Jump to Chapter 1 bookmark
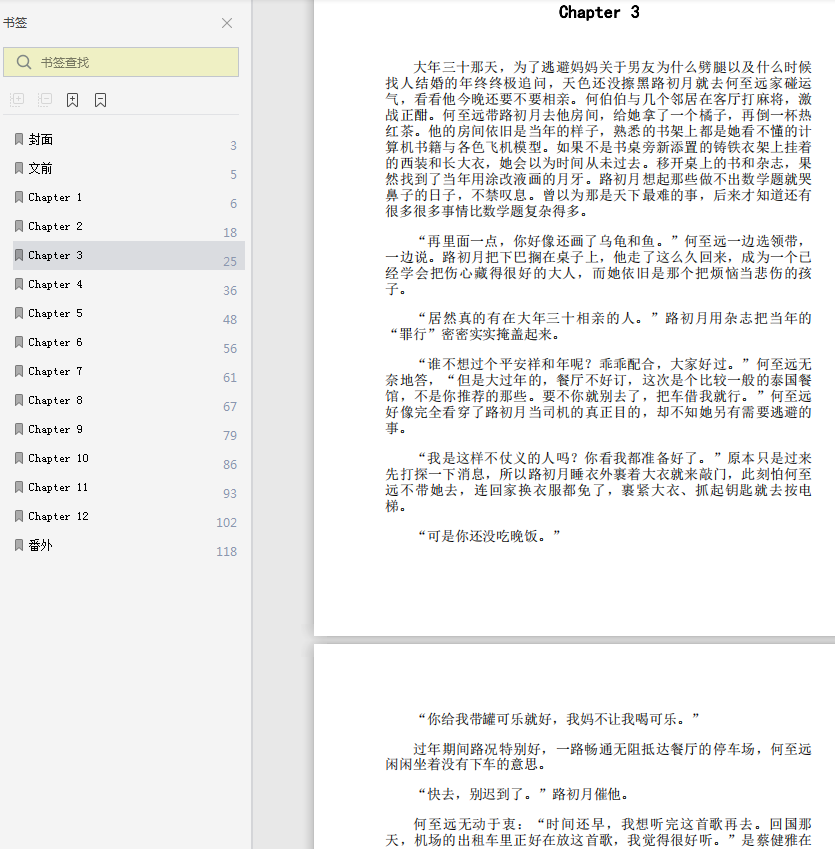The width and height of the screenshot is (835, 849). coord(129,198)
